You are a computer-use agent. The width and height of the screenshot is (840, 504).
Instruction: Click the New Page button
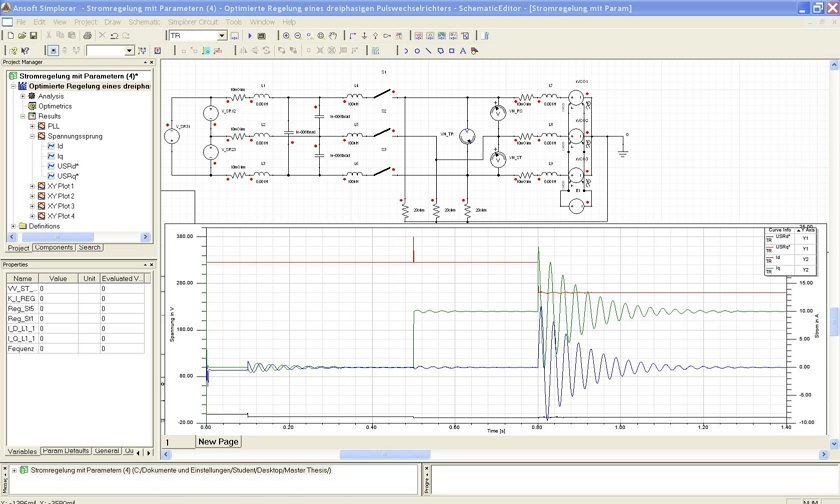point(218,442)
